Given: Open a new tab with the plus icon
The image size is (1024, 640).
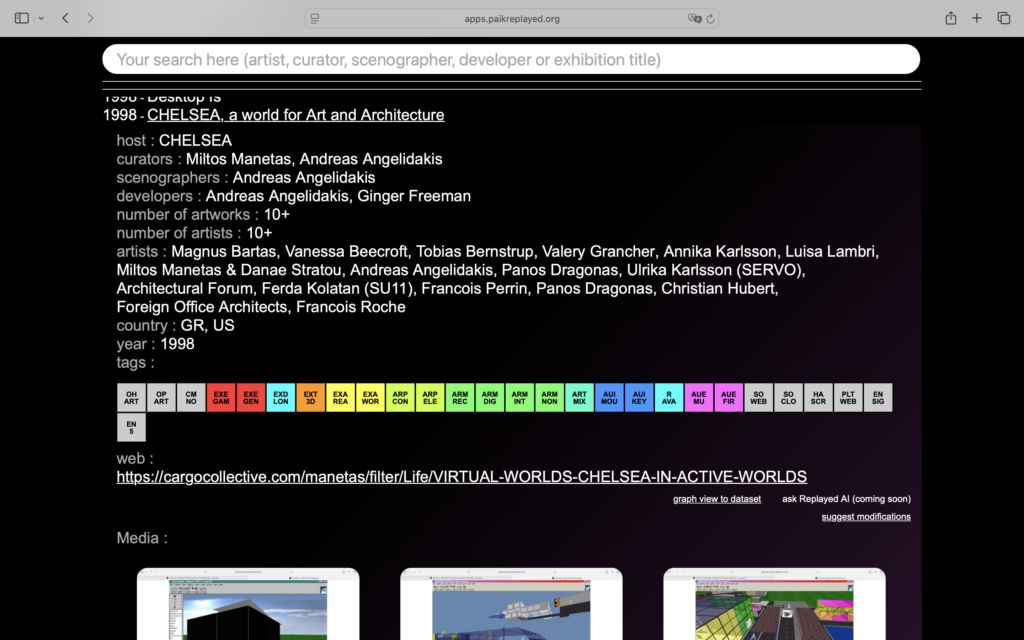Looking at the screenshot, I should 977,18.
